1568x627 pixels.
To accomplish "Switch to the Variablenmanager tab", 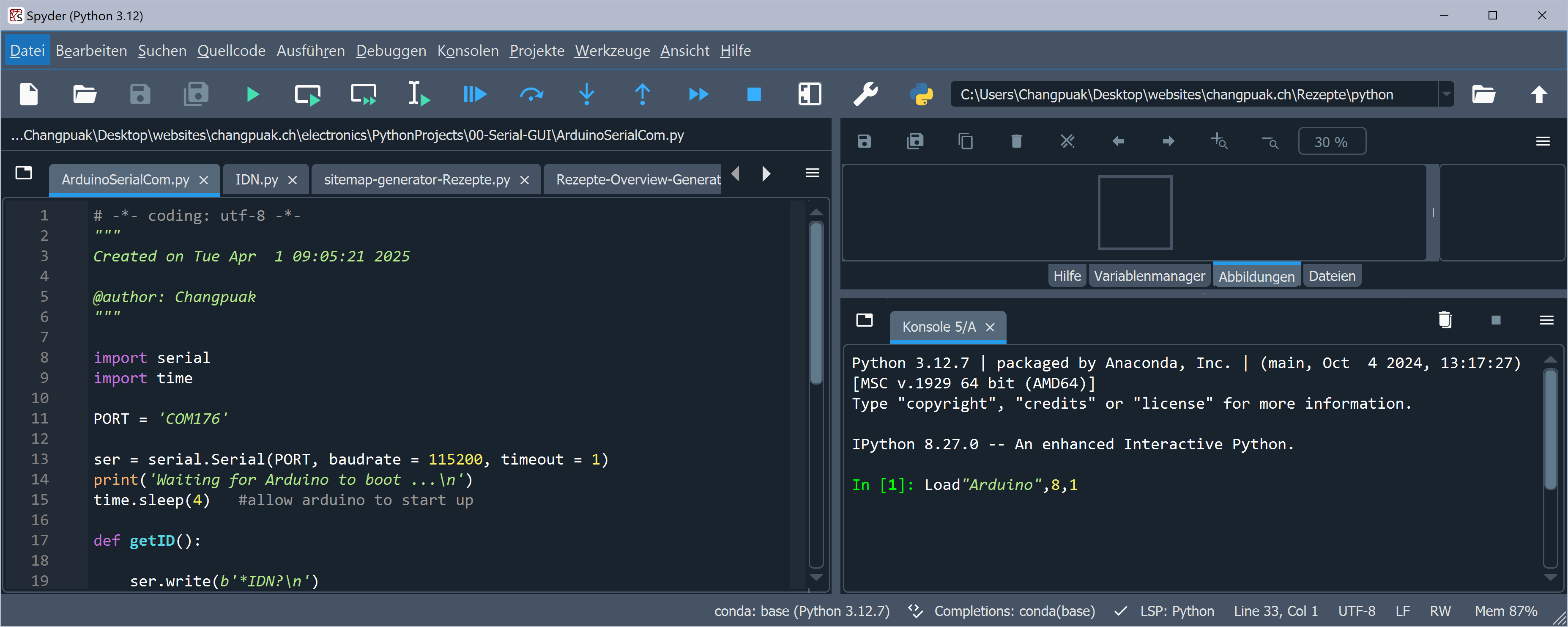I will click(1149, 276).
